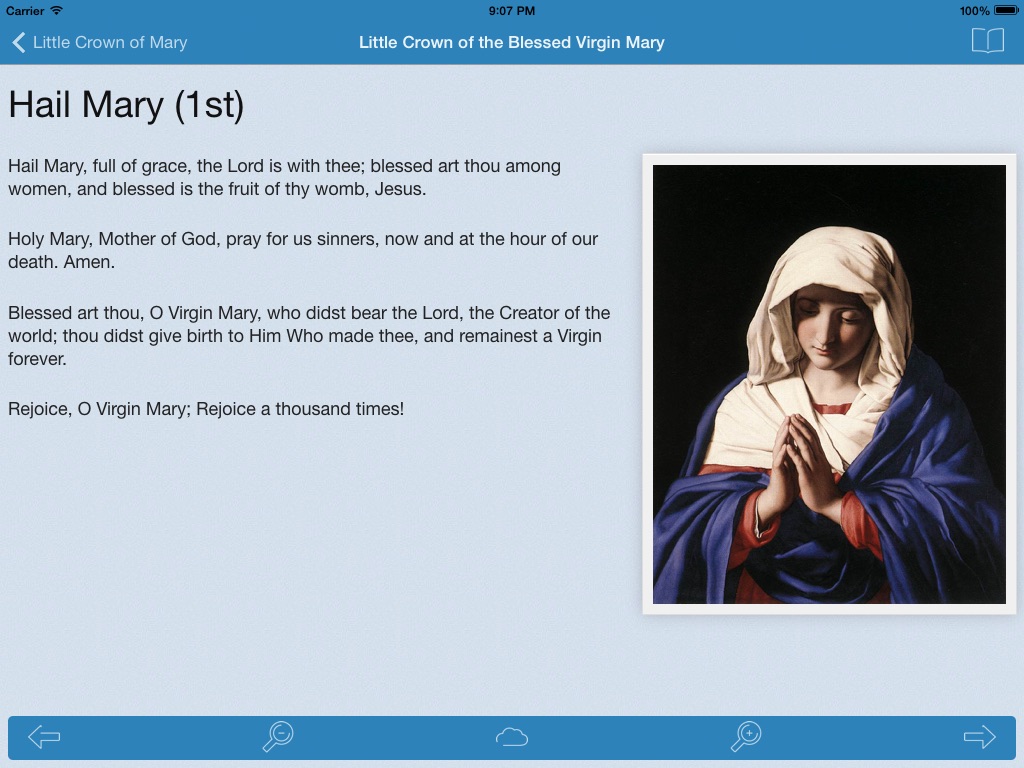Tap line "Rejoice, O Virgin Mary; Rejoice a thousand times!"
Screen dimensions: 1024x768
[206, 409]
